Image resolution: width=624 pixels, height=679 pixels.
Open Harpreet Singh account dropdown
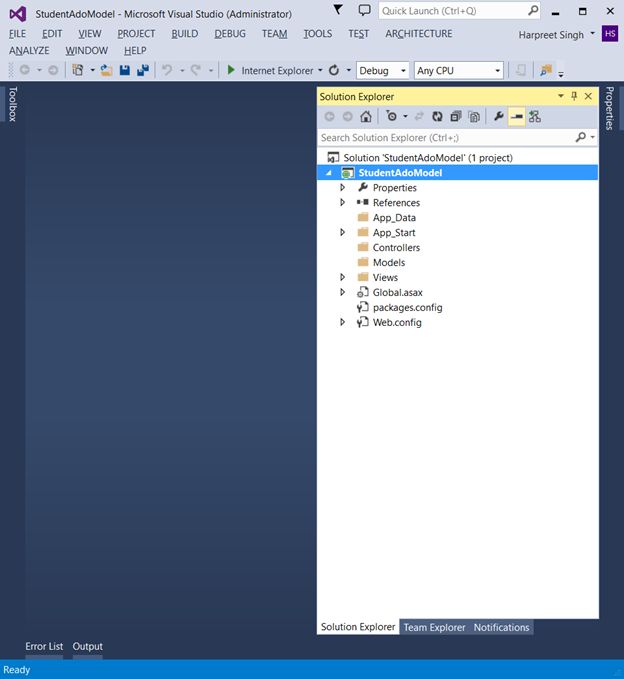pyautogui.click(x=593, y=33)
